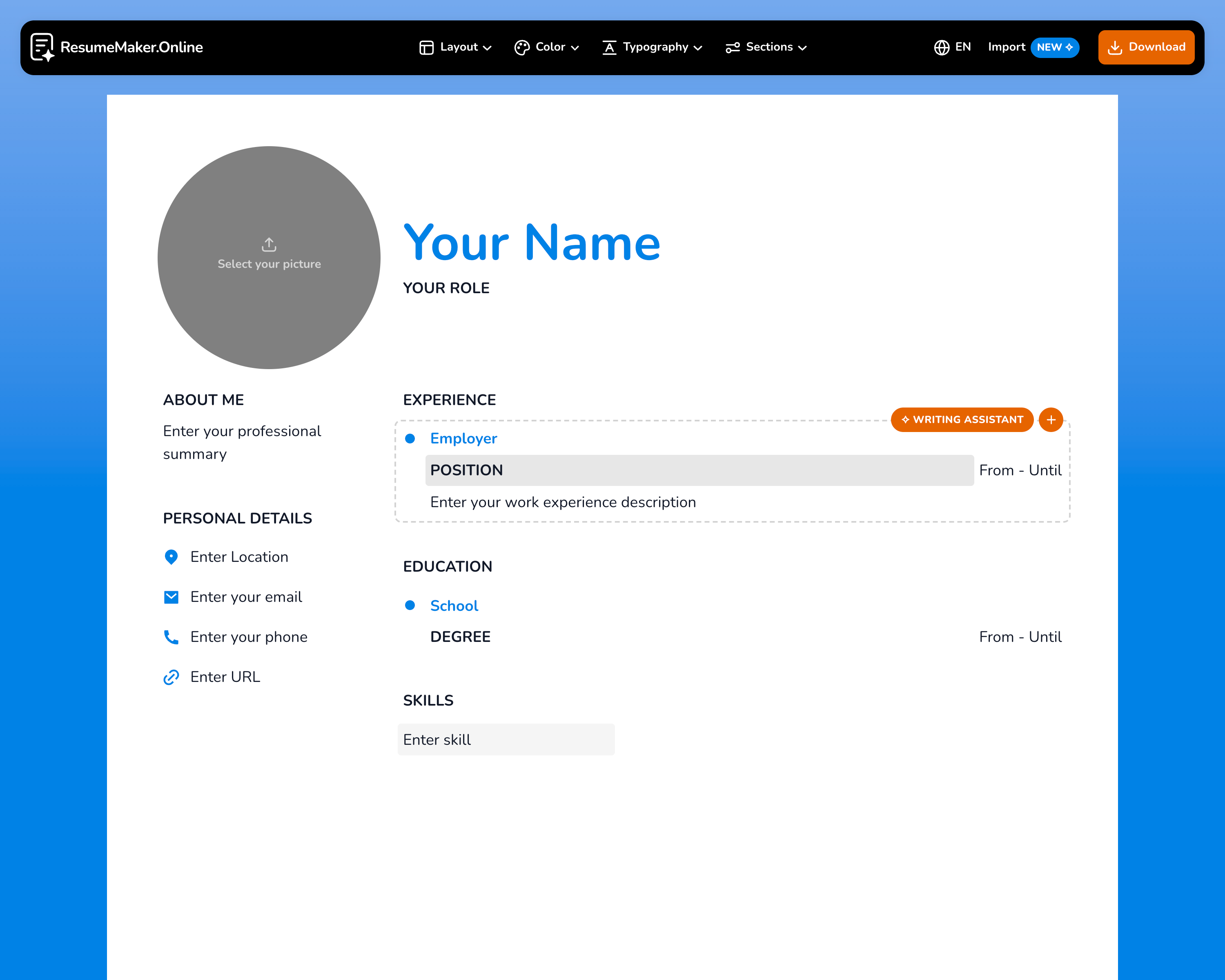Screen dimensions: 1225x980
Task: Open the Color menu
Action: pos(547,47)
